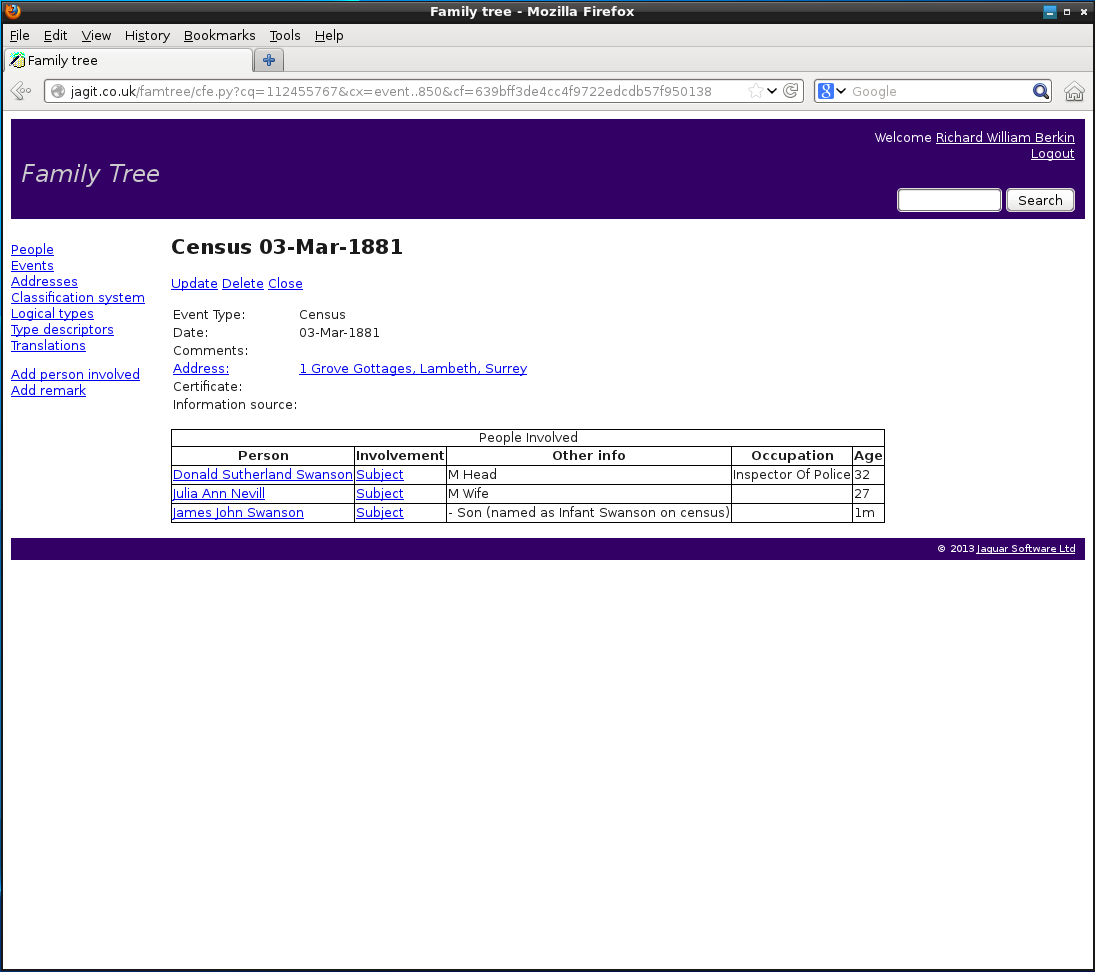Open the Classification system page
This screenshot has width=1095, height=972.
point(78,297)
